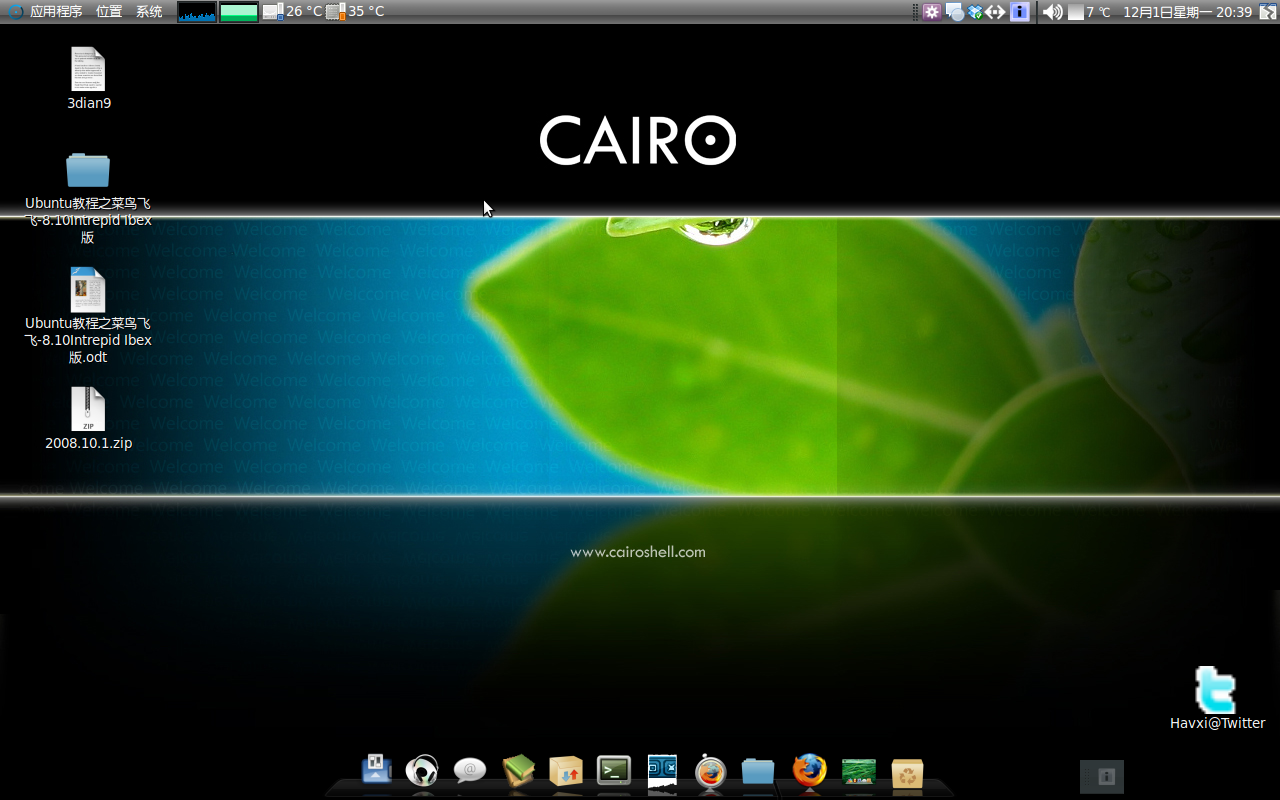
Task: Open the 系统 system menu
Action: [x=149, y=12]
